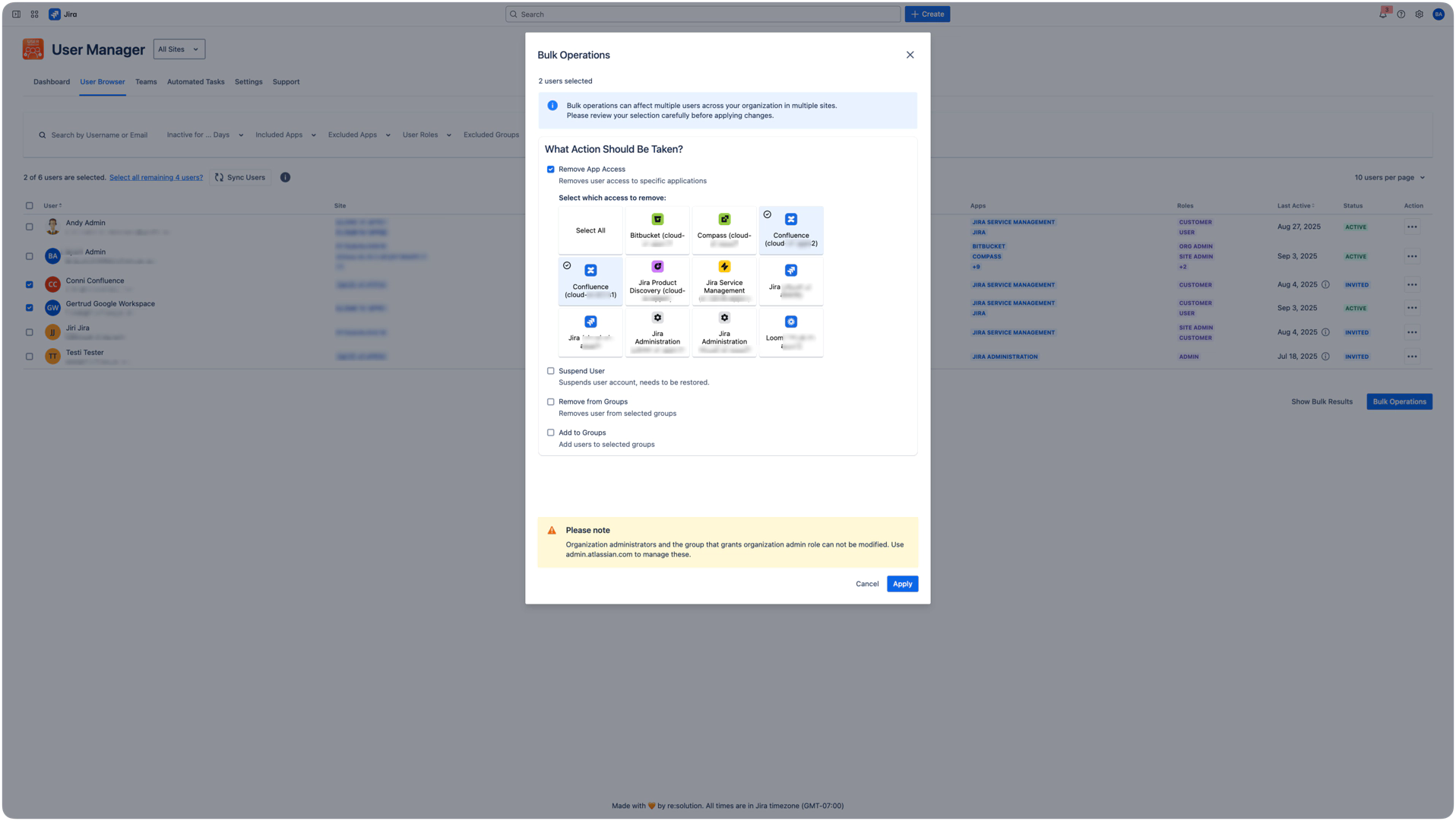Expand the User Roles filter
Viewport: 1456px width, 821px height.
[426, 135]
